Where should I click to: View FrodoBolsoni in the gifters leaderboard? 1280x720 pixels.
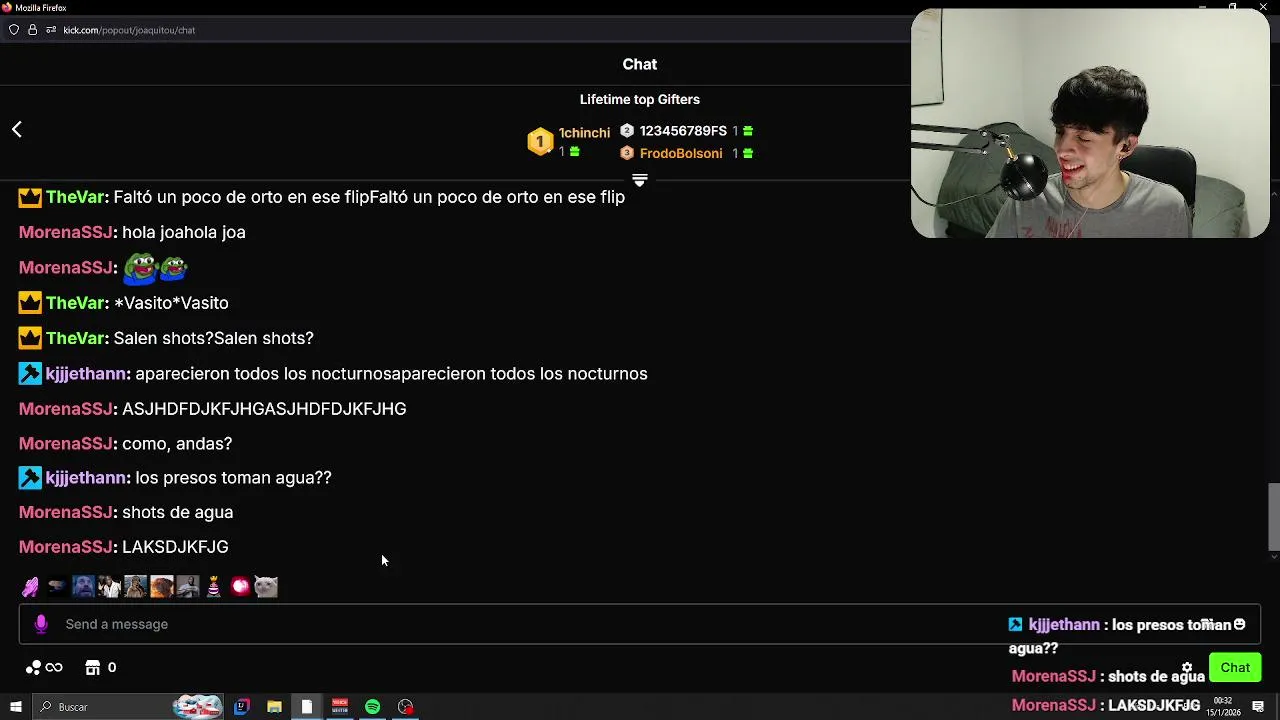680,153
